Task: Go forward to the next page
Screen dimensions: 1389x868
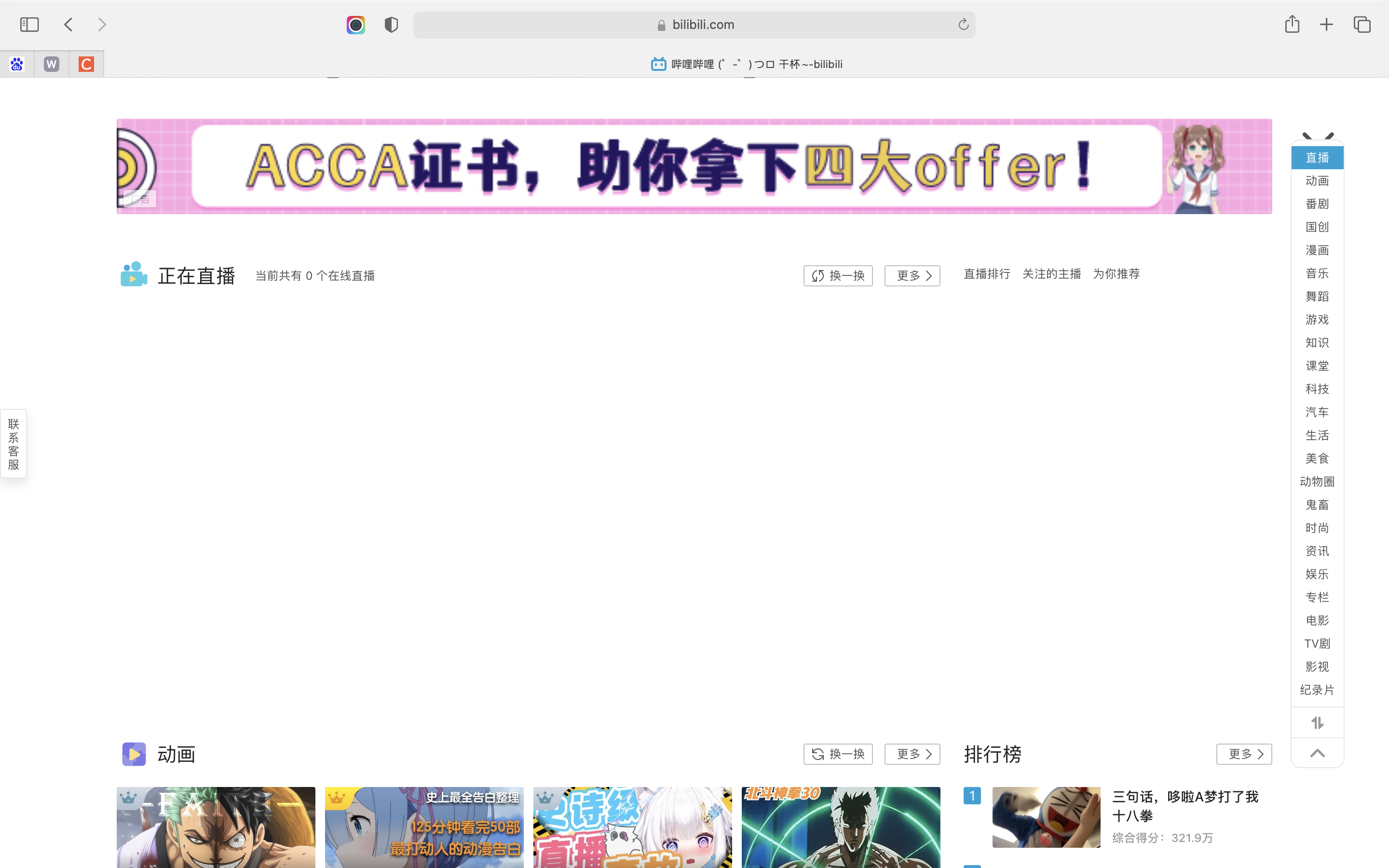Action: point(102,25)
